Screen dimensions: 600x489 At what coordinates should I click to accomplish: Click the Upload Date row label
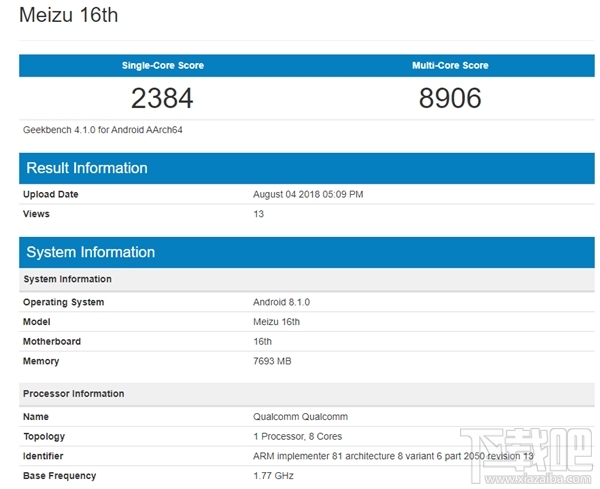coord(51,195)
